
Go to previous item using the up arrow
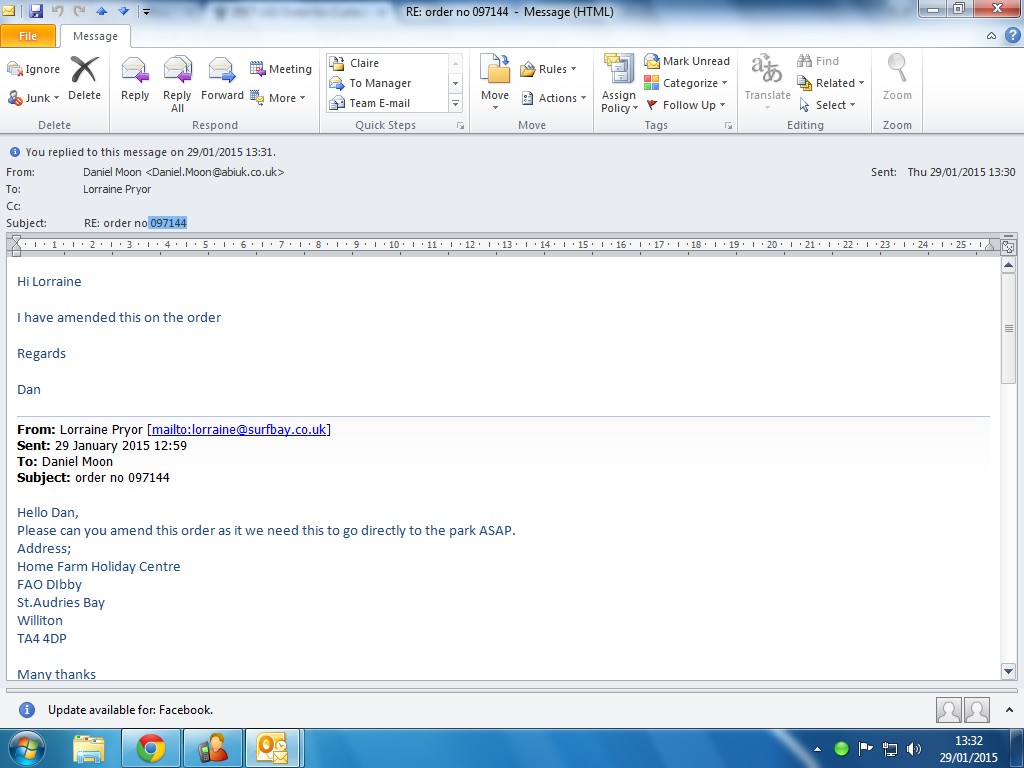click(102, 10)
